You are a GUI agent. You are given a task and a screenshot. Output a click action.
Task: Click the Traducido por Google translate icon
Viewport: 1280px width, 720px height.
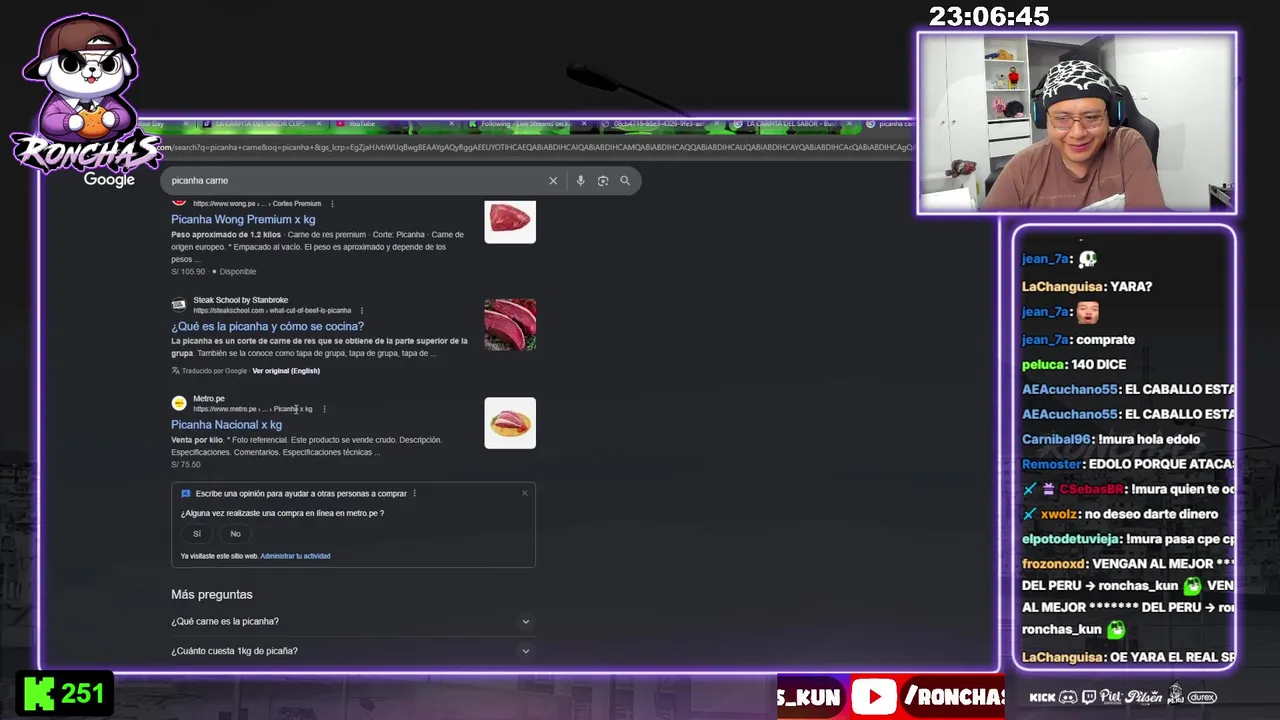176,371
